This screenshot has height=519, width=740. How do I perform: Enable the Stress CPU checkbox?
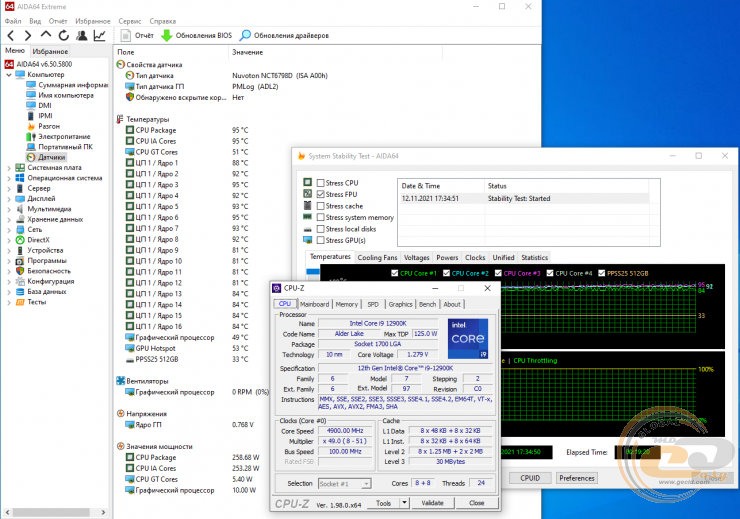coord(320,183)
